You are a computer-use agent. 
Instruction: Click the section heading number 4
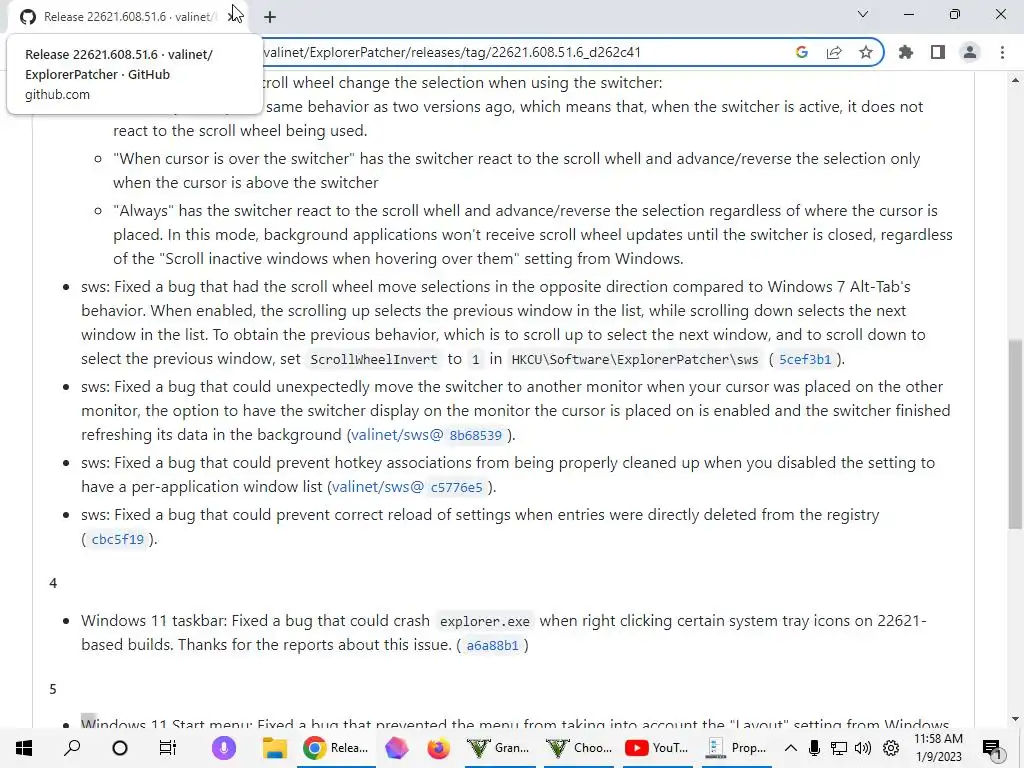click(53, 583)
